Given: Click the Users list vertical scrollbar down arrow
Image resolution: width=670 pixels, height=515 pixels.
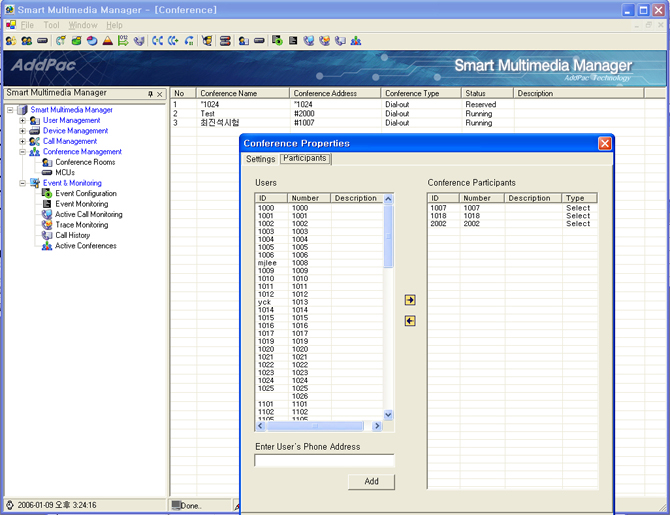Looking at the screenshot, I should point(389,415).
